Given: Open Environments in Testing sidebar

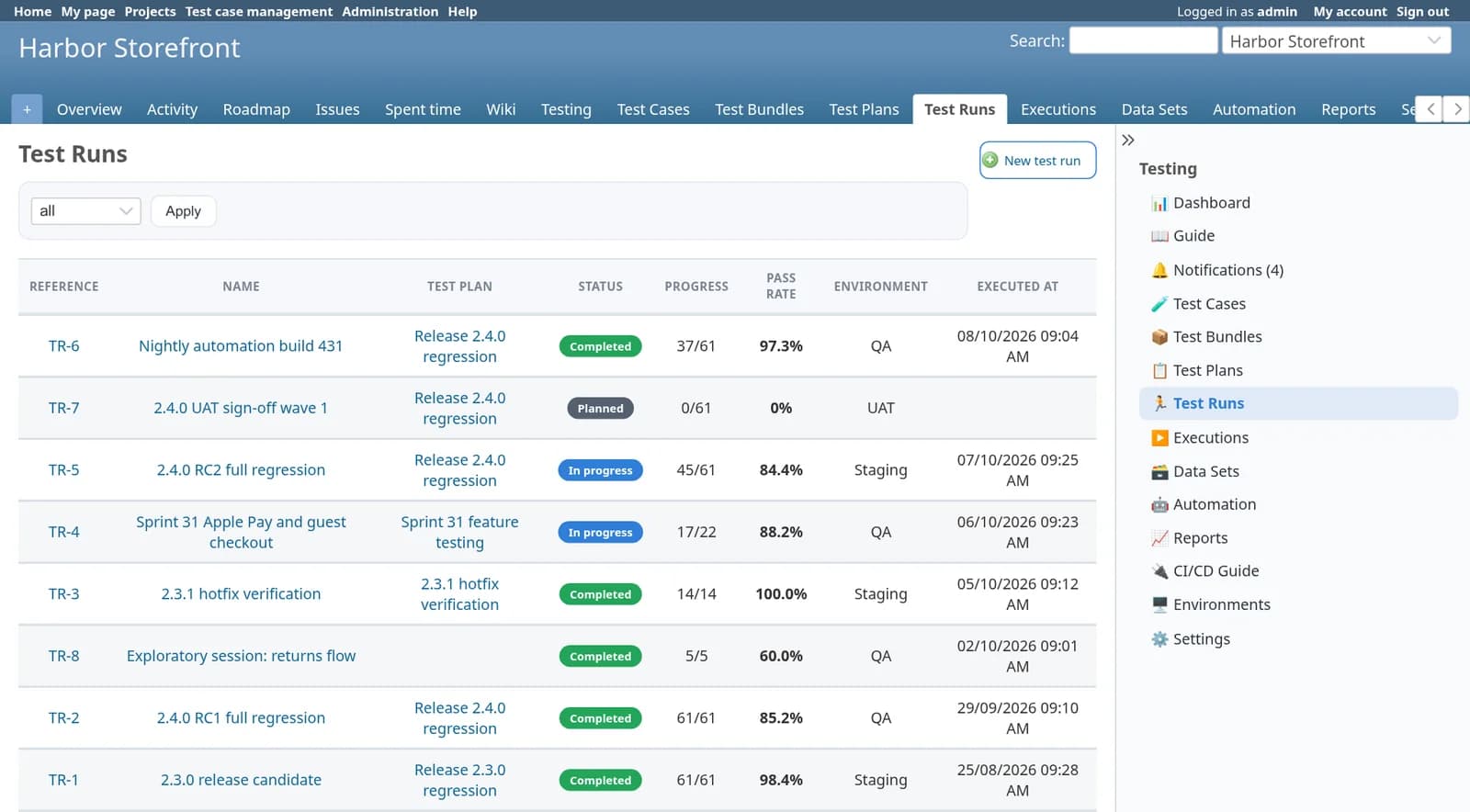Looking at the screenshot, I should 1222,604.
